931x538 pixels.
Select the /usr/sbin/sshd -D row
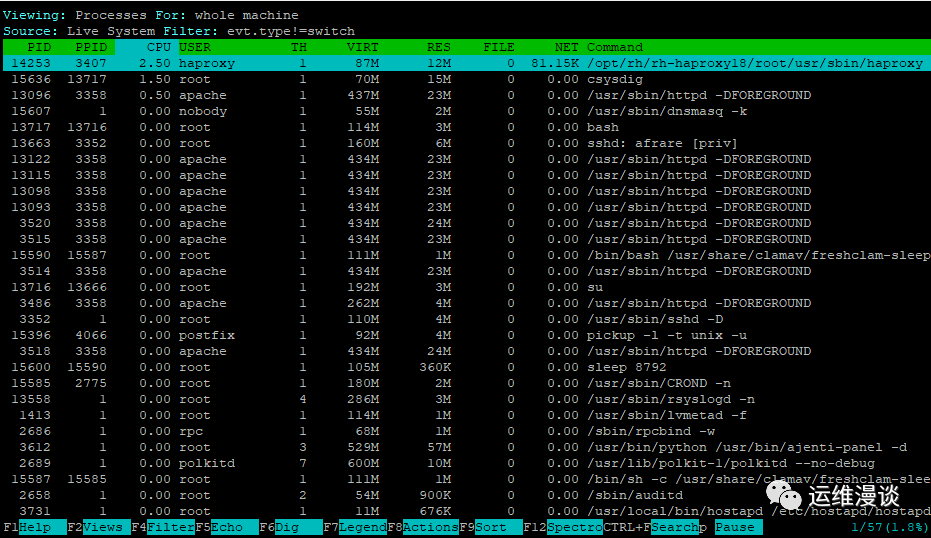466,319
